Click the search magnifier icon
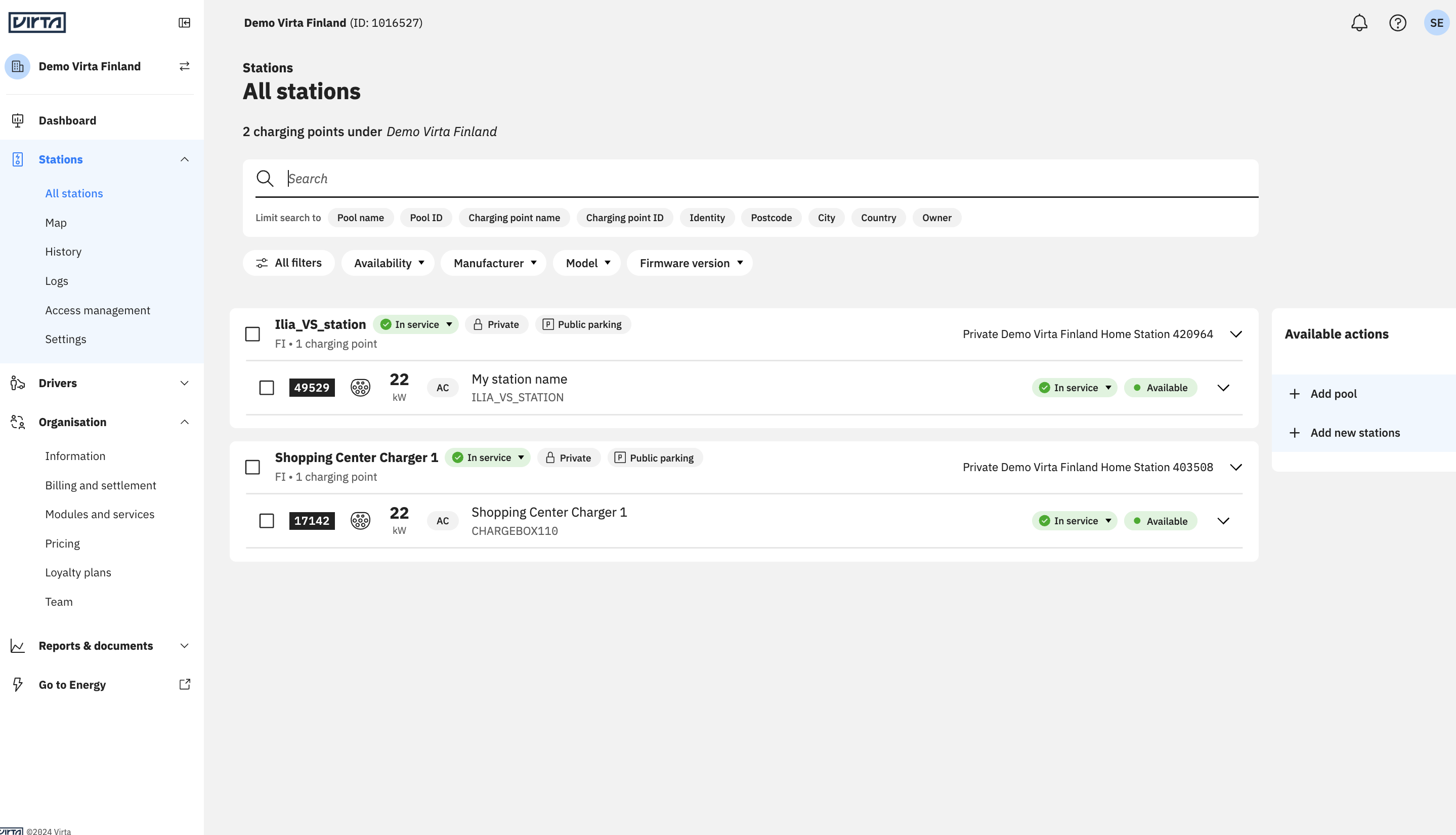This screenshot has height=835, width=1456. tap(265, 178)
